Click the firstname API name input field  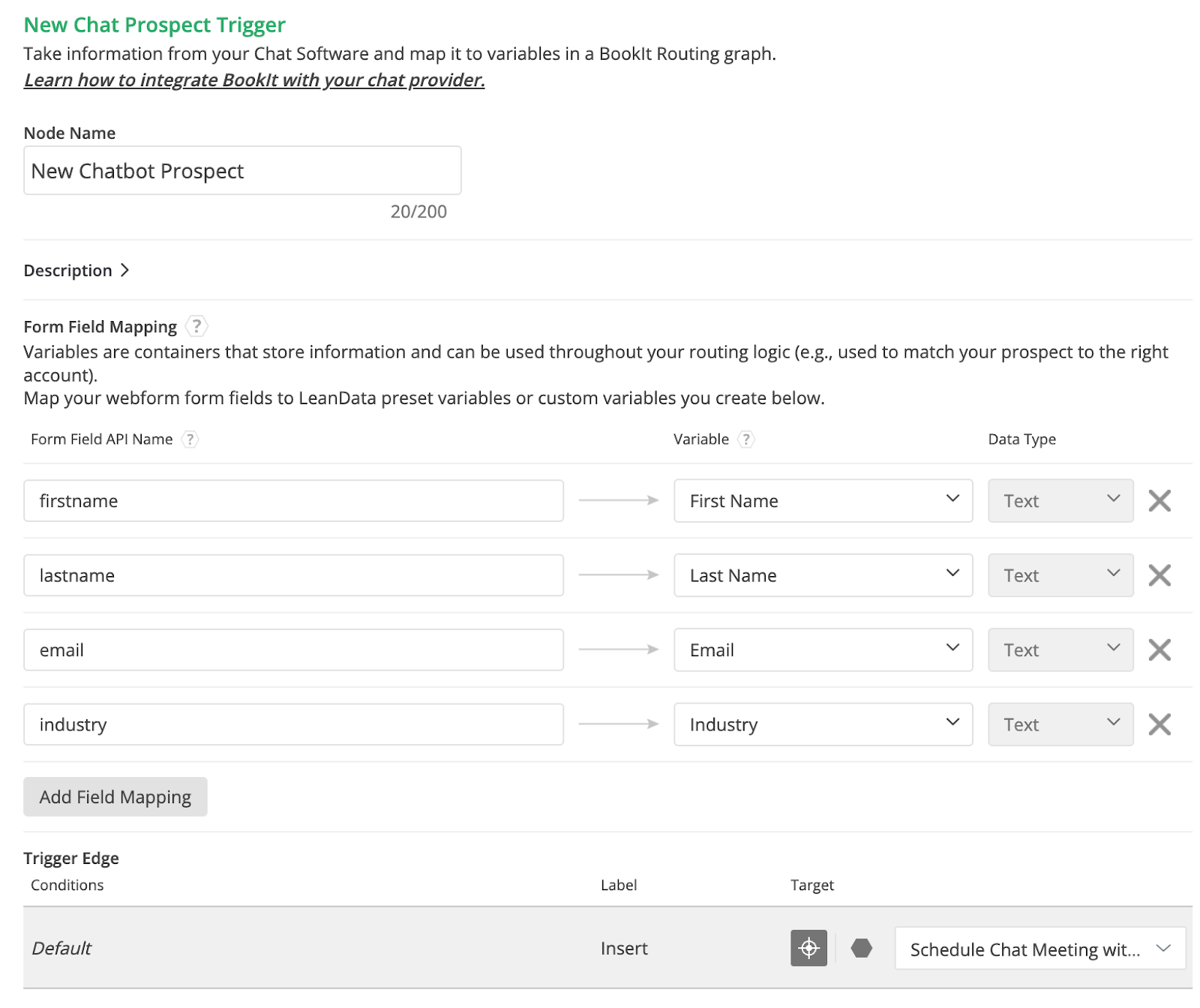click(293, 500)
